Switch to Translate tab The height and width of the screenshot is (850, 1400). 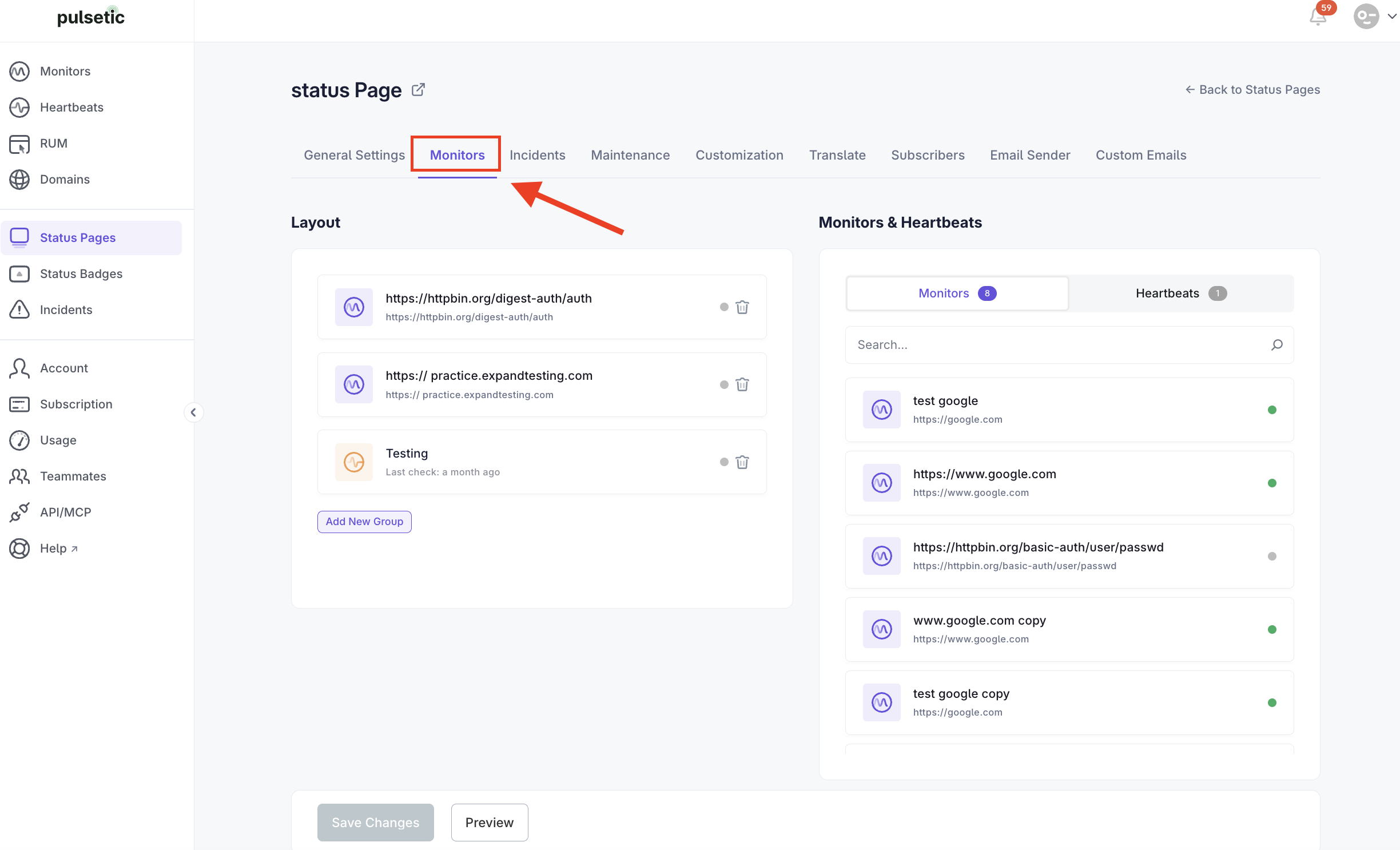coord(837,155)
